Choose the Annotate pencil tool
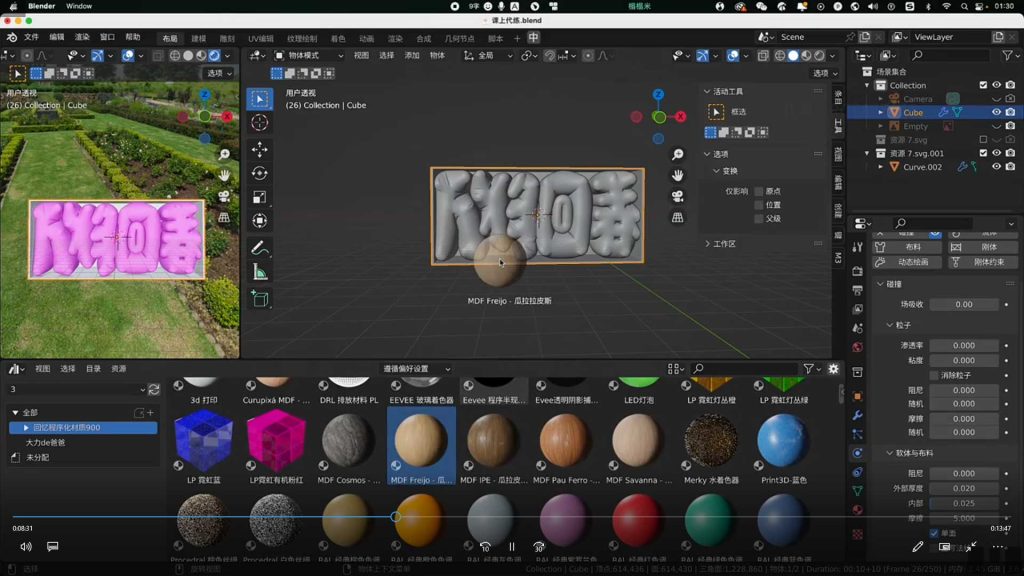1024x576 pixels. pyautogui.click(x=259, y=247)
